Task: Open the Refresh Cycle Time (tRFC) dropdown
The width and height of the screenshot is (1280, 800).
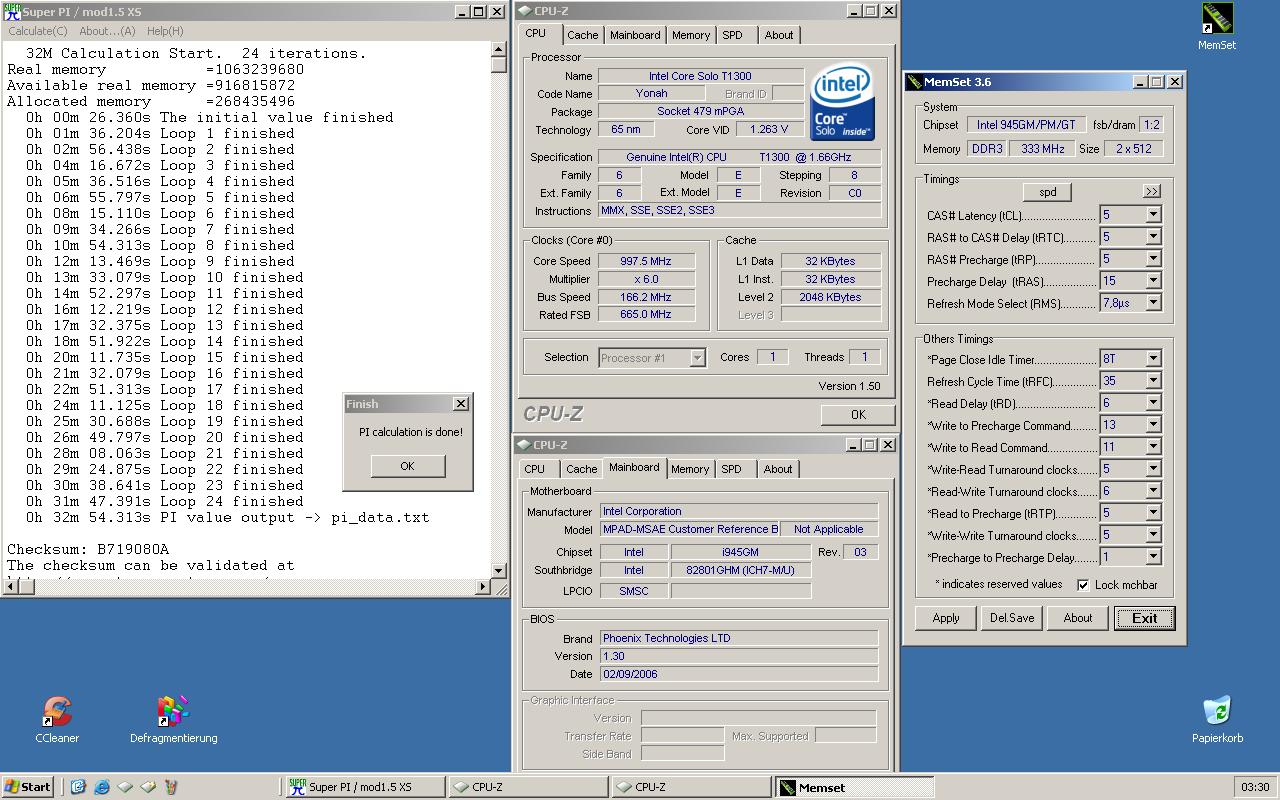Action: [1153, 381]
